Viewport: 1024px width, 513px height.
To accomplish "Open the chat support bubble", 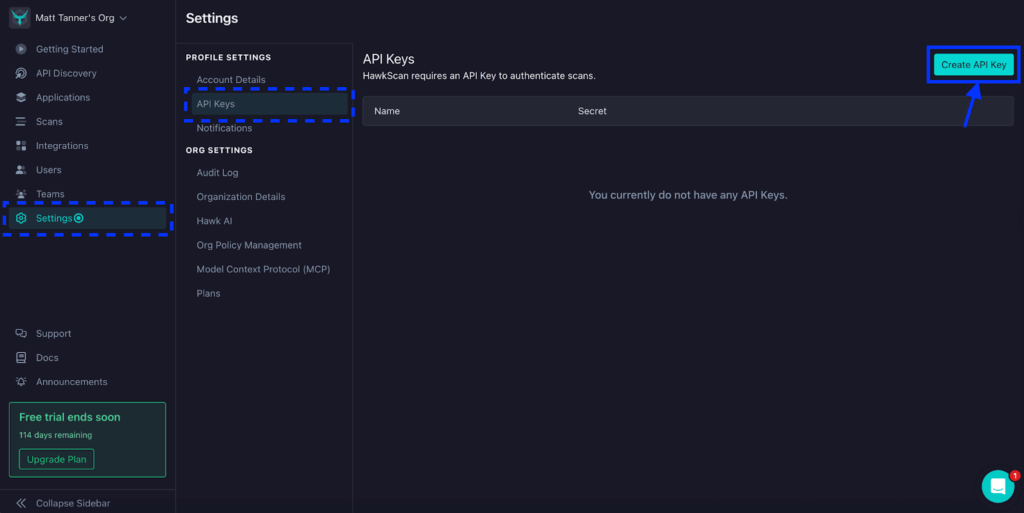I will pyautogui.click(x=997, y=486).
